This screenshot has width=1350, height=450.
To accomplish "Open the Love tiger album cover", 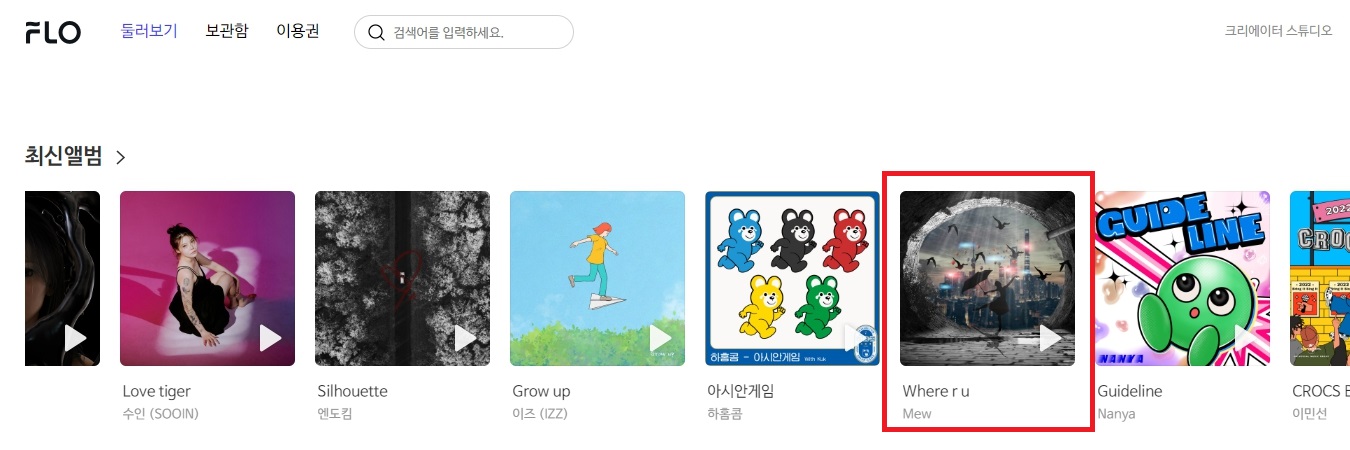I will click(x=207, y=278).
